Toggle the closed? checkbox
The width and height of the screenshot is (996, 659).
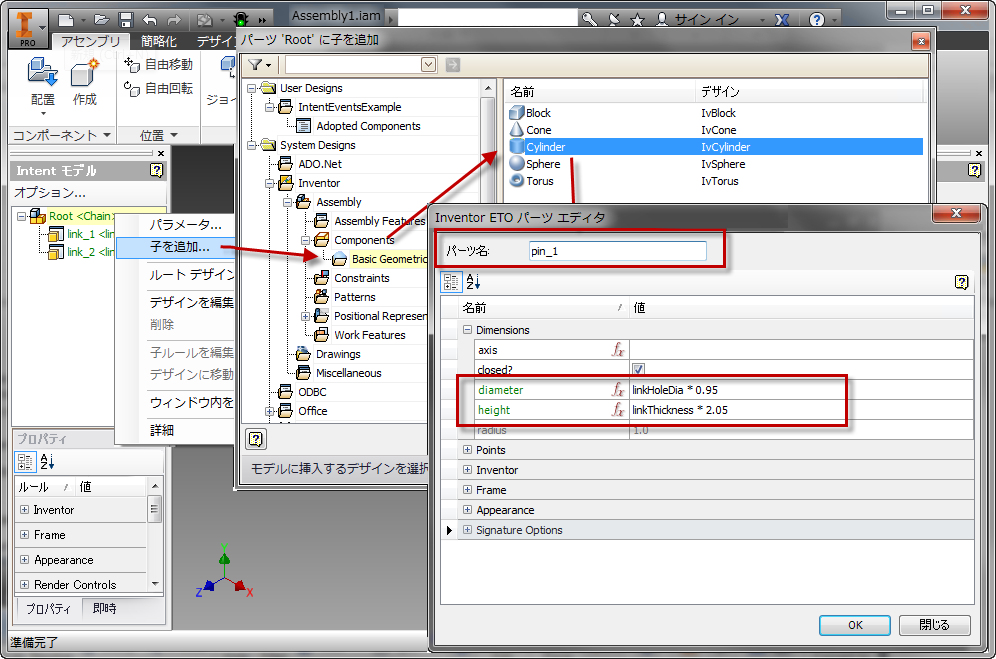pos(638,369)
